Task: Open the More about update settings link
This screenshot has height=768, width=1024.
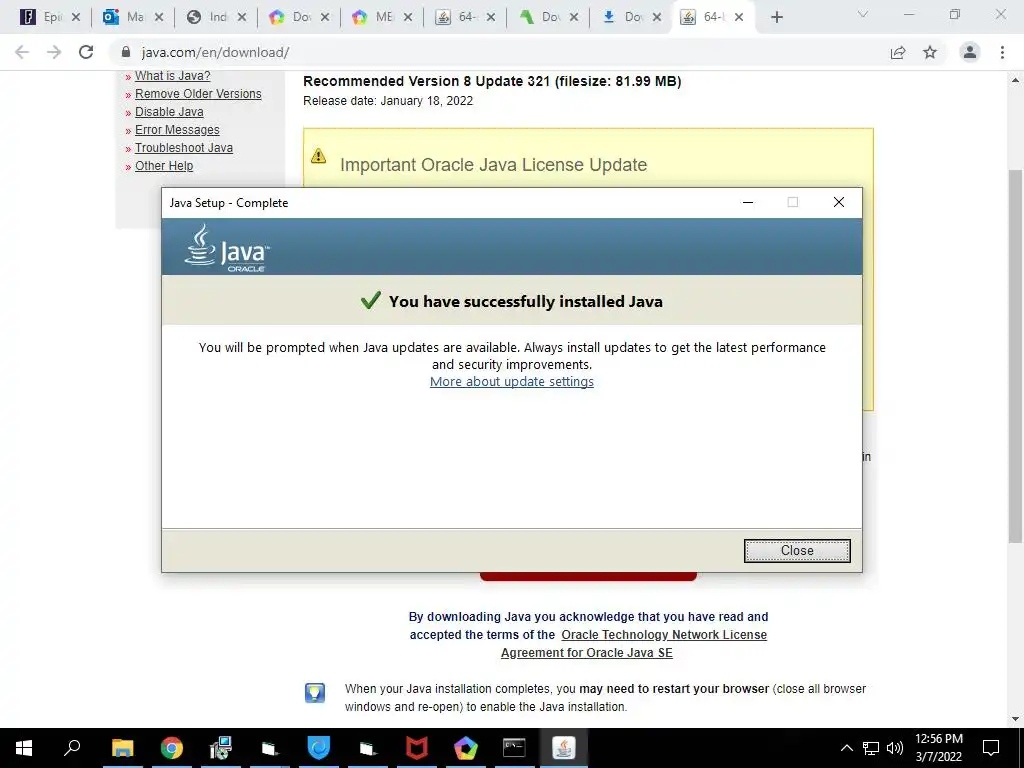Action: (x=511, y=381)
